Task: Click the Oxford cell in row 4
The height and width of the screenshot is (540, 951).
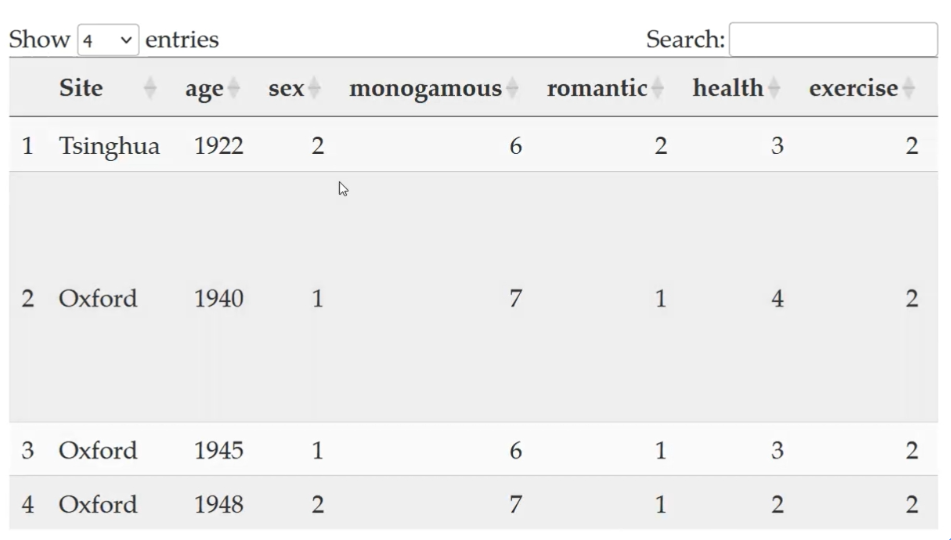Action: coord(98,504)
